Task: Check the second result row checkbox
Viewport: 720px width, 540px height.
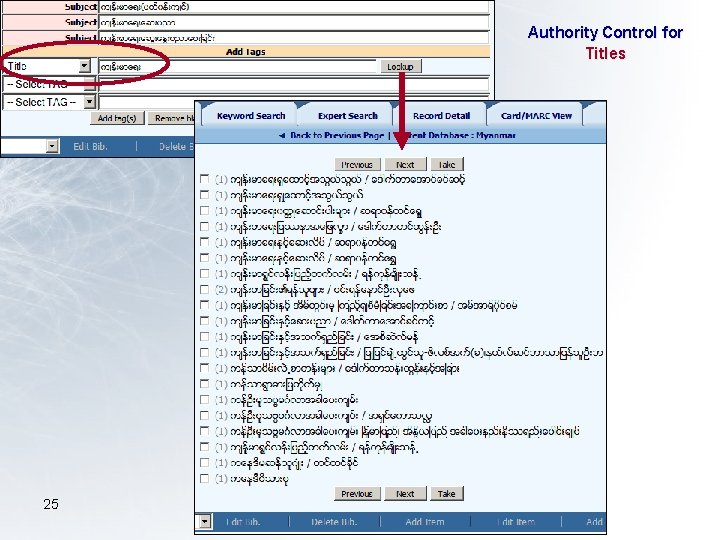Action: coord(205,195)
